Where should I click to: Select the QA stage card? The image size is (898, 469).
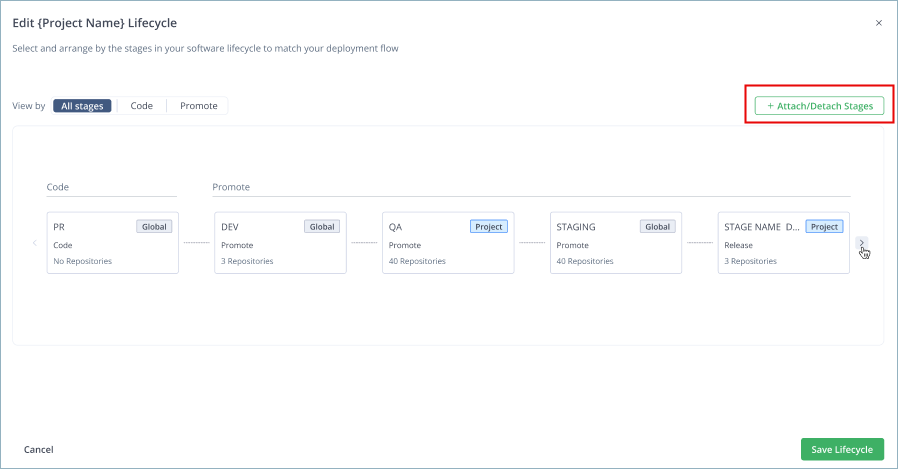pos(448,243)
